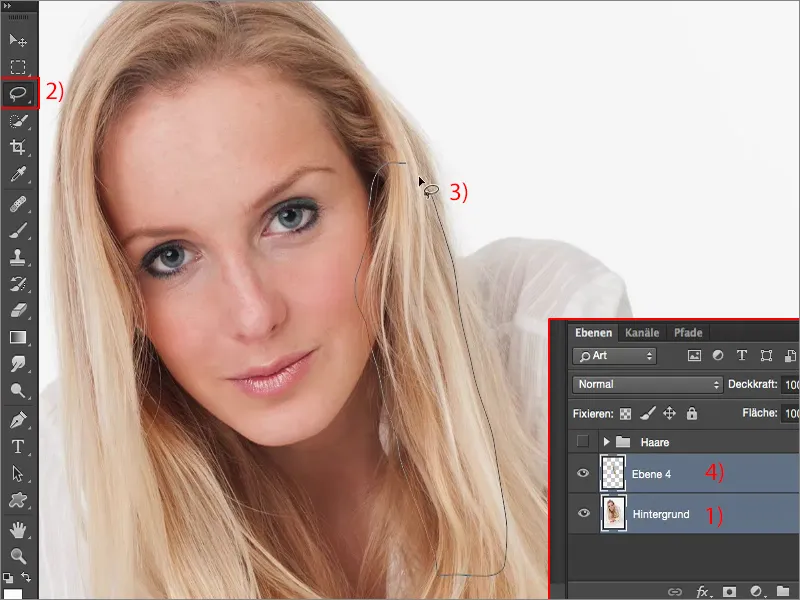Select the Haare group folder
Image resolution: width=800 pixels, height=600 pixels.
[x=623, y=442]
